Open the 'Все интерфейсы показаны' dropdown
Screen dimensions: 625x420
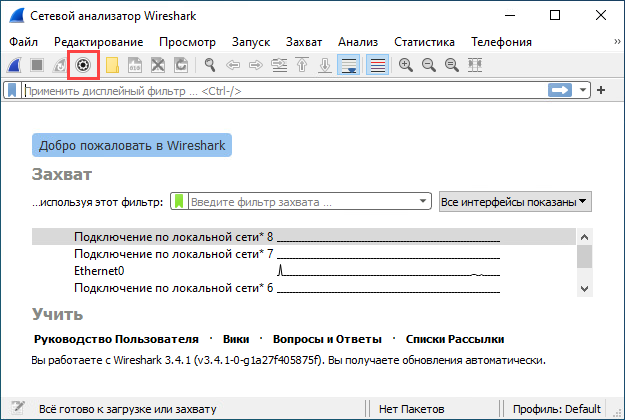tap(515, 202)
